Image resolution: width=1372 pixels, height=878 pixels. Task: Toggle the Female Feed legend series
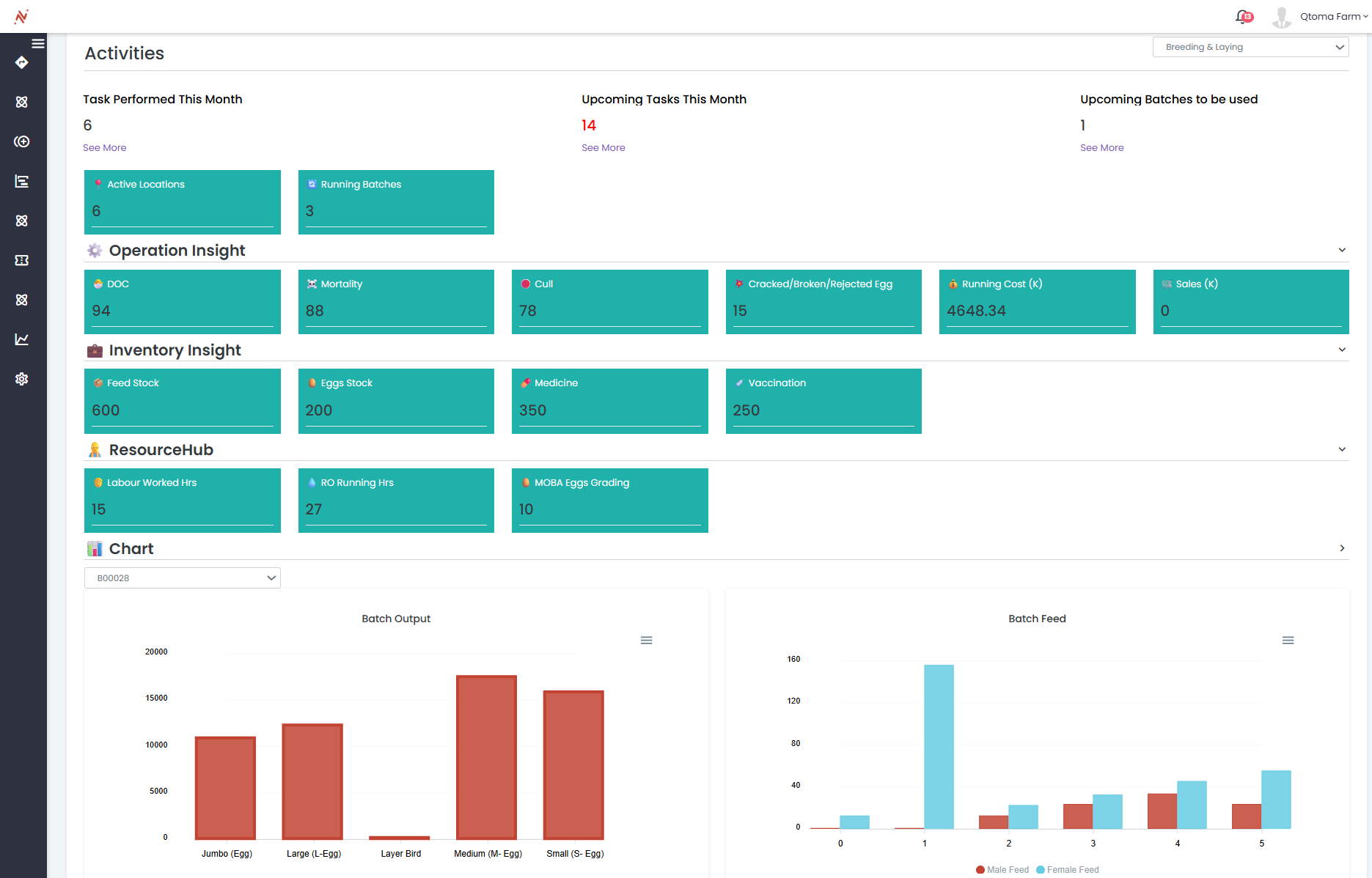point(1068,870)
